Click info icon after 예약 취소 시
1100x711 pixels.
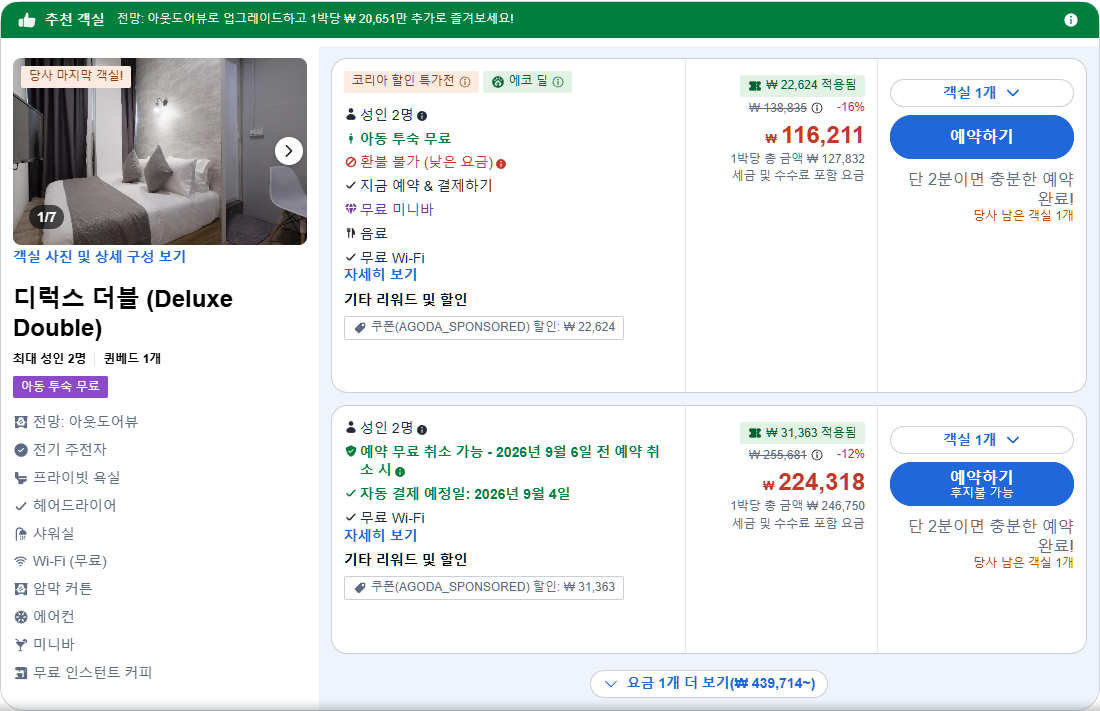(400, 472)
